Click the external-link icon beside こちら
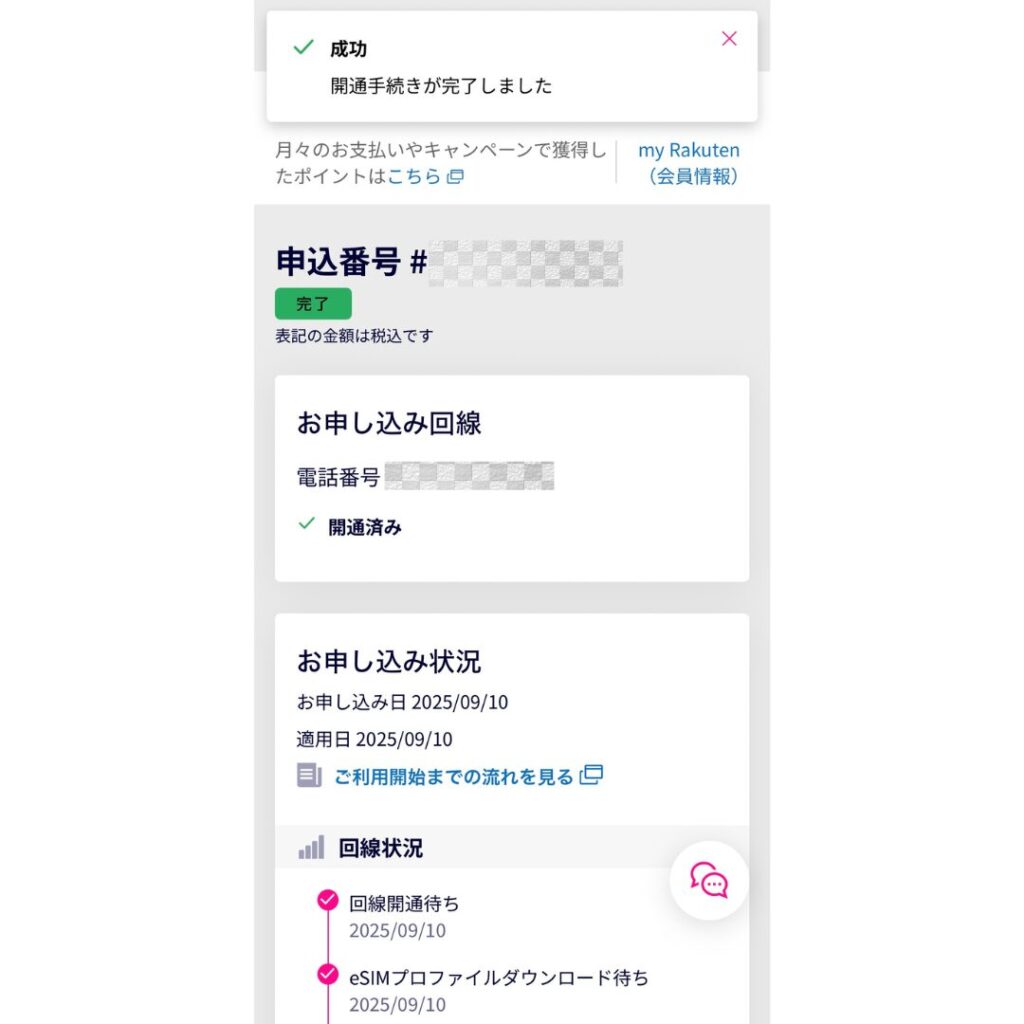 [455, 177]
